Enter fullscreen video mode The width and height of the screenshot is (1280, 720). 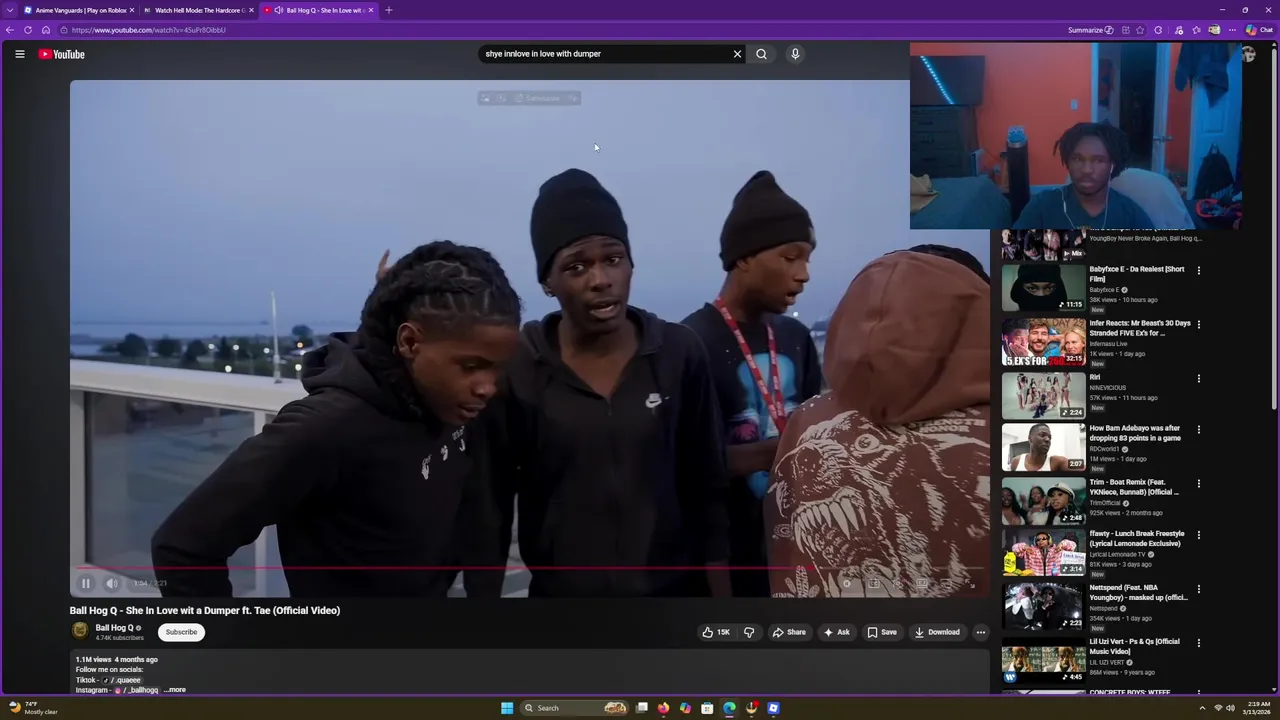[969, 583]
